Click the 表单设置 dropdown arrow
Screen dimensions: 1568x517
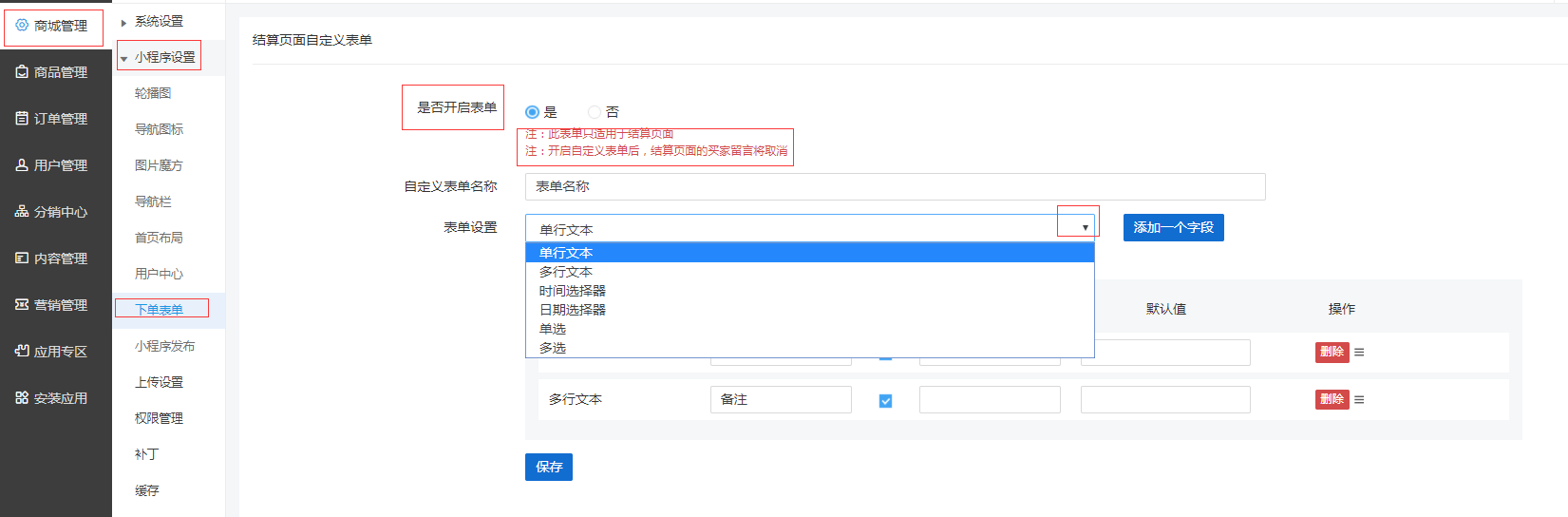point(1085,228)
